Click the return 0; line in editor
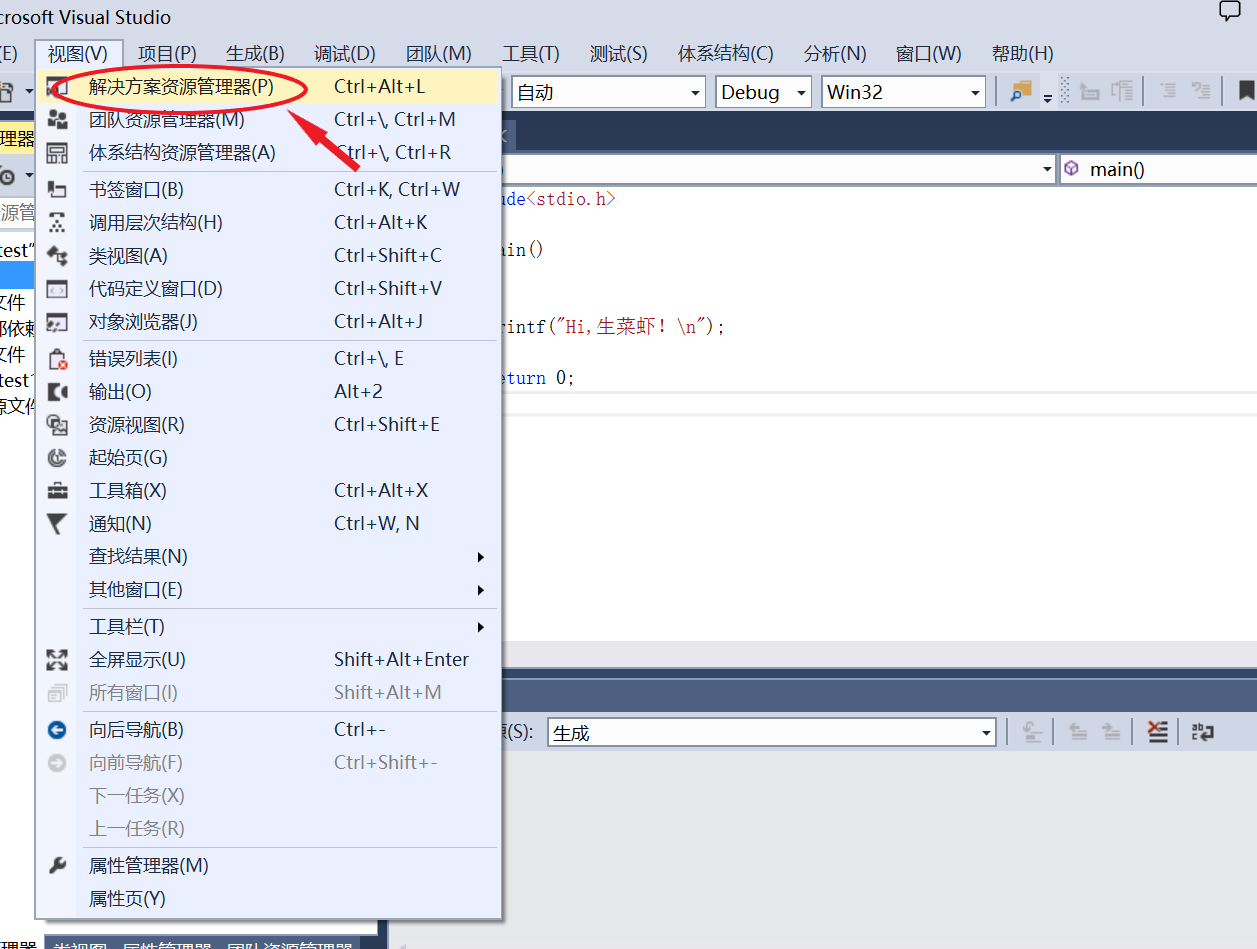Screen dimensions: 1257x949 (x=538, y=378)
